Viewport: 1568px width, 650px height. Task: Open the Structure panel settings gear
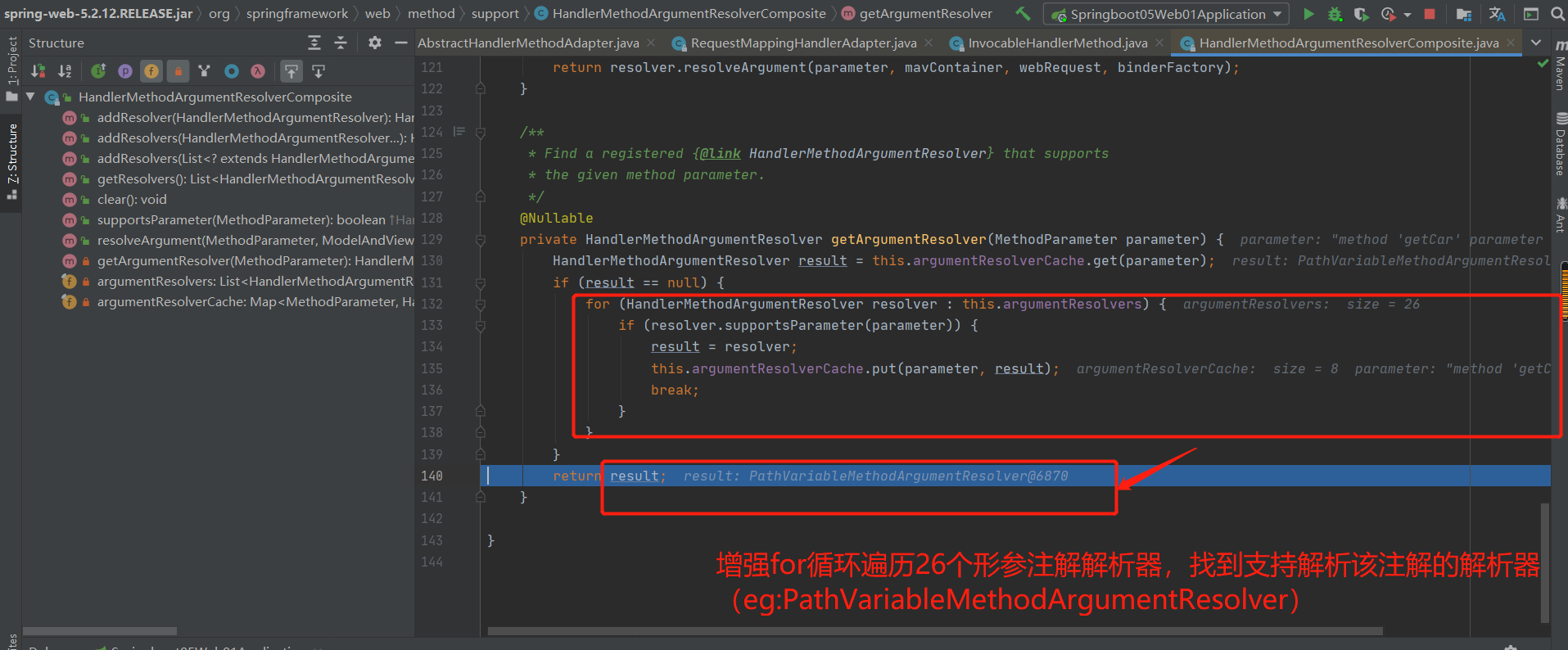coord(375,43)
